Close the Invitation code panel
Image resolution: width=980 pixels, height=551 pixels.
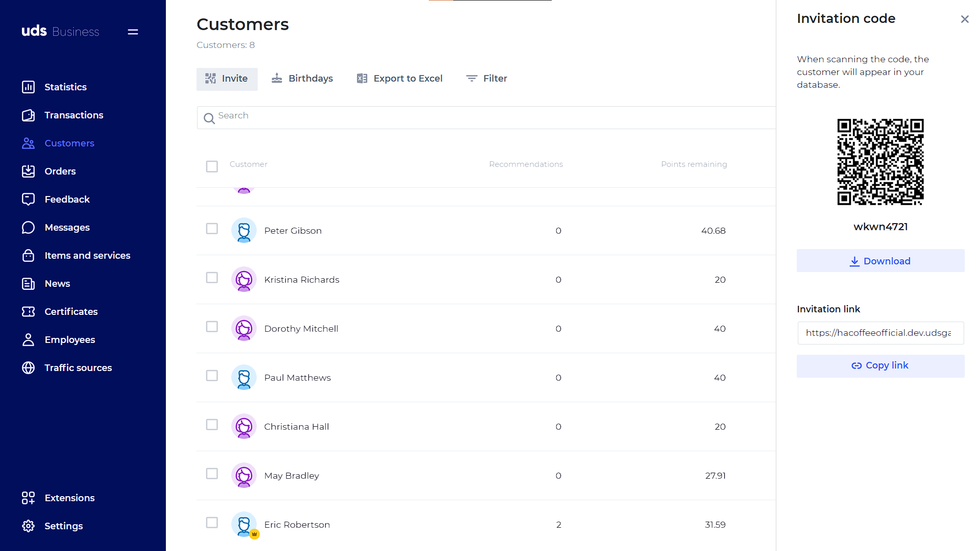964,19
